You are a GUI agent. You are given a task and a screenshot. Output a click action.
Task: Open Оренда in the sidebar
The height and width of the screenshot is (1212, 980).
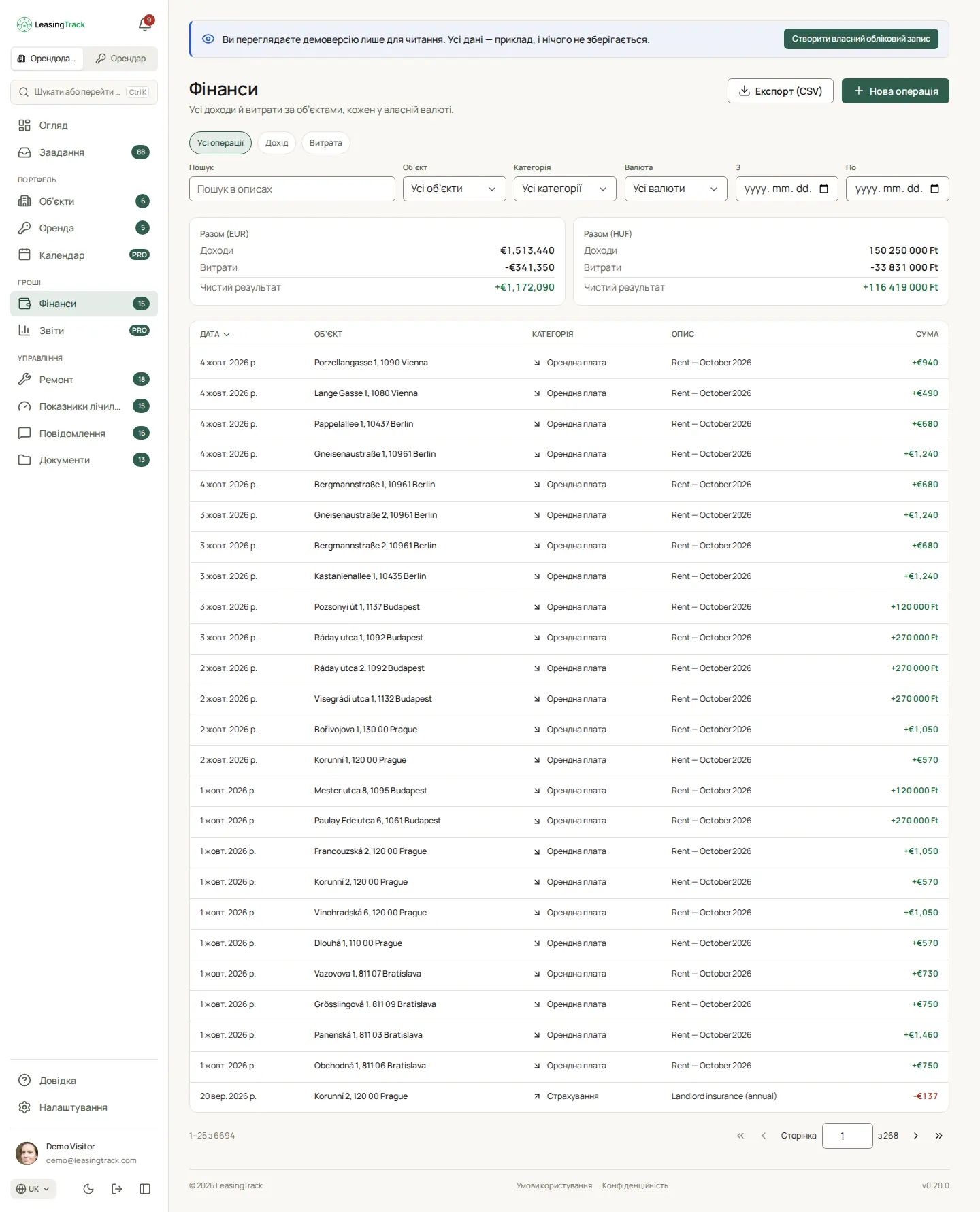click(x=84, y=228)
